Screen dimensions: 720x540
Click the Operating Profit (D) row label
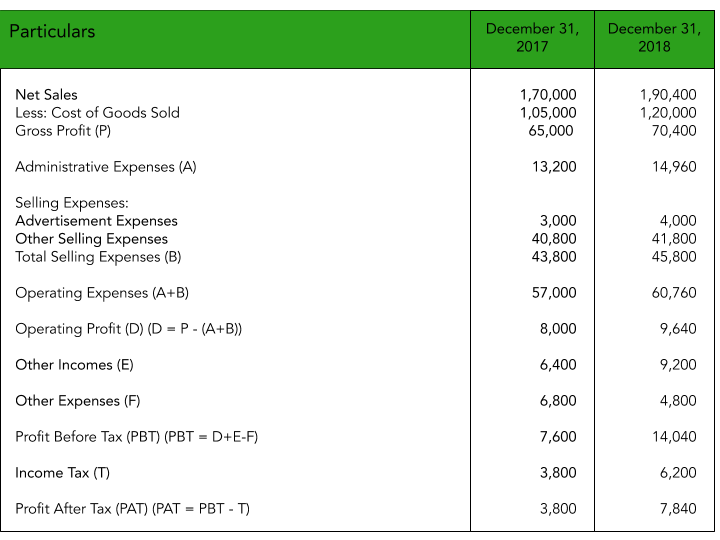[x=128, y=329]
